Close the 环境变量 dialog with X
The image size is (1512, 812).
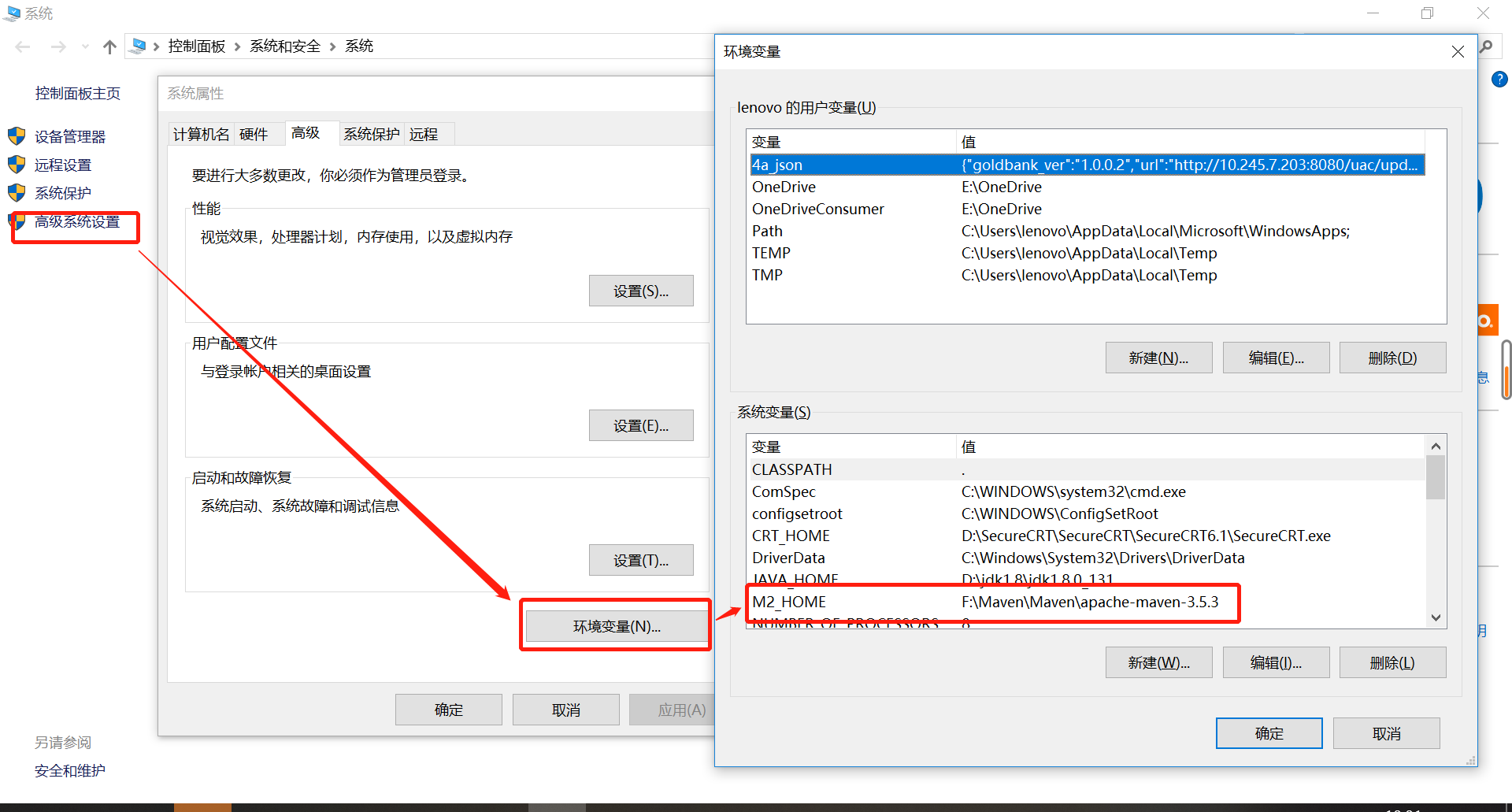[1458, 52]
